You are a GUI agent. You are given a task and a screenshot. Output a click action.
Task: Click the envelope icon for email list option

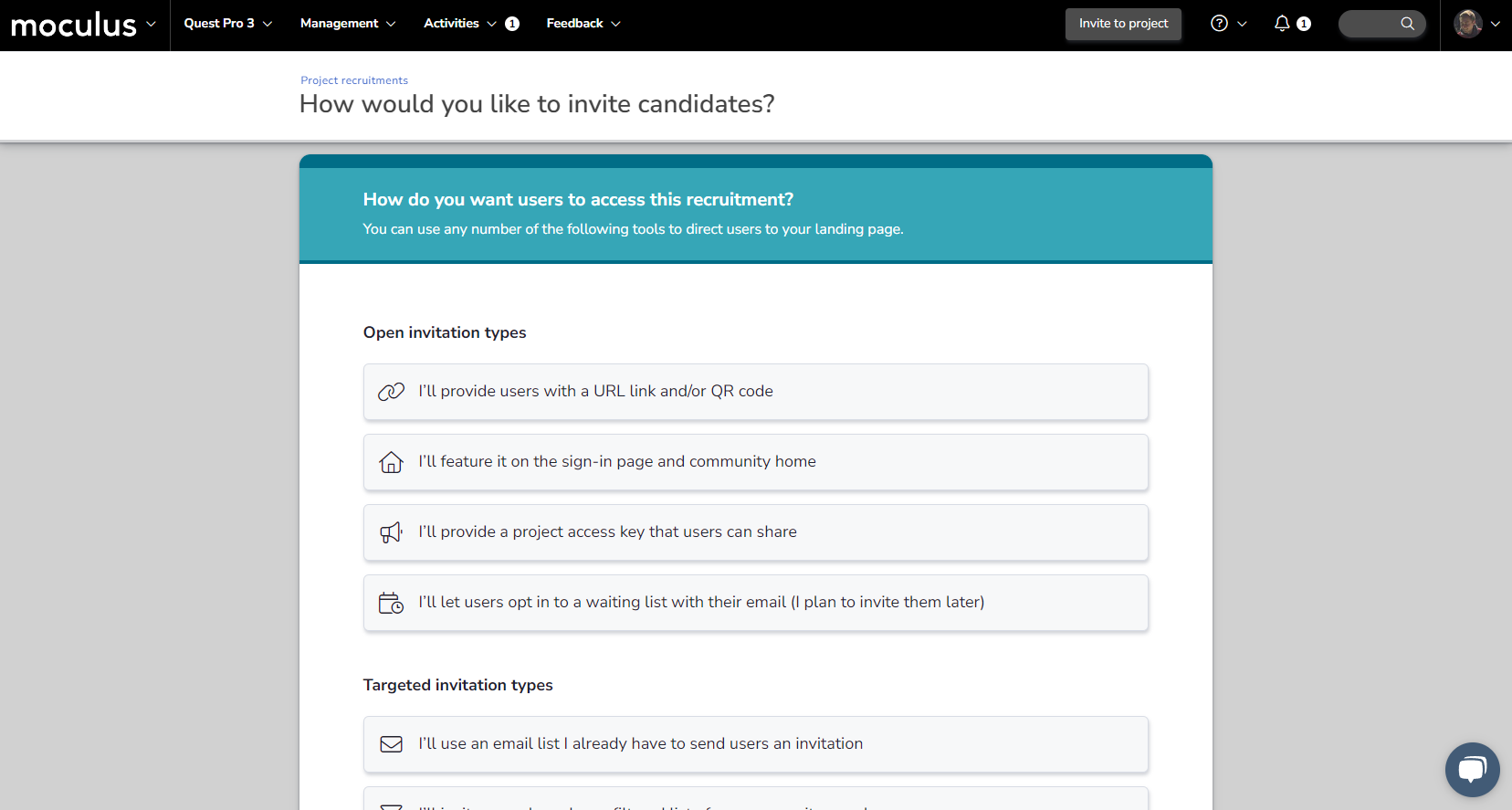[x=391, y=744]
